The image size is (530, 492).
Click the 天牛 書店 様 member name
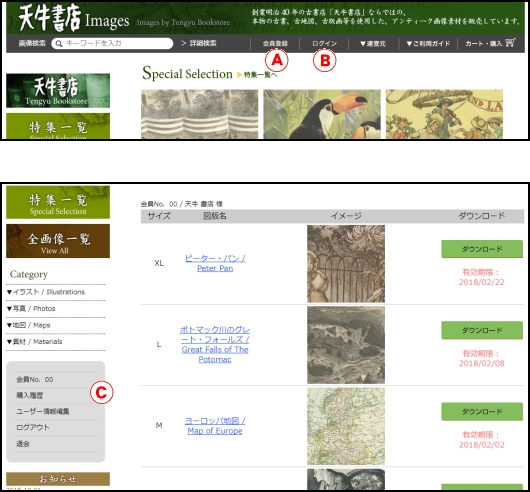point(204,204)
